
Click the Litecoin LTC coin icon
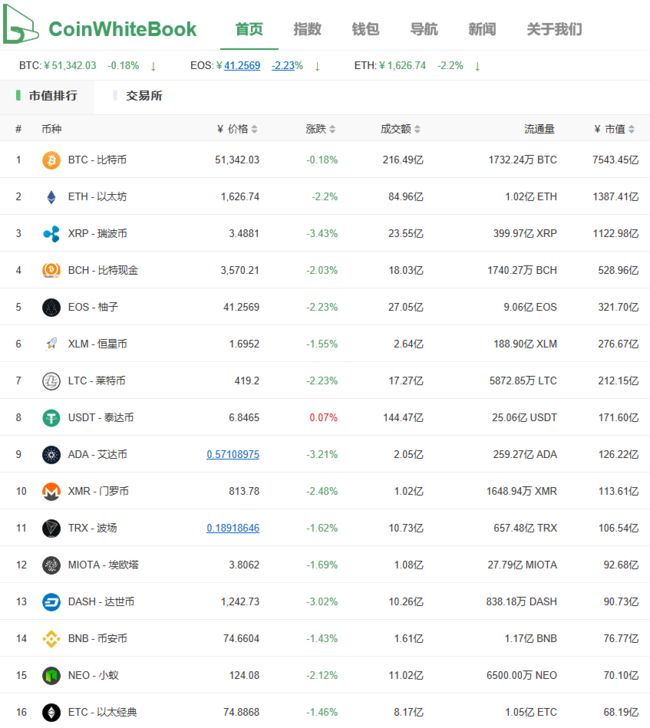(x=51, y=381)
